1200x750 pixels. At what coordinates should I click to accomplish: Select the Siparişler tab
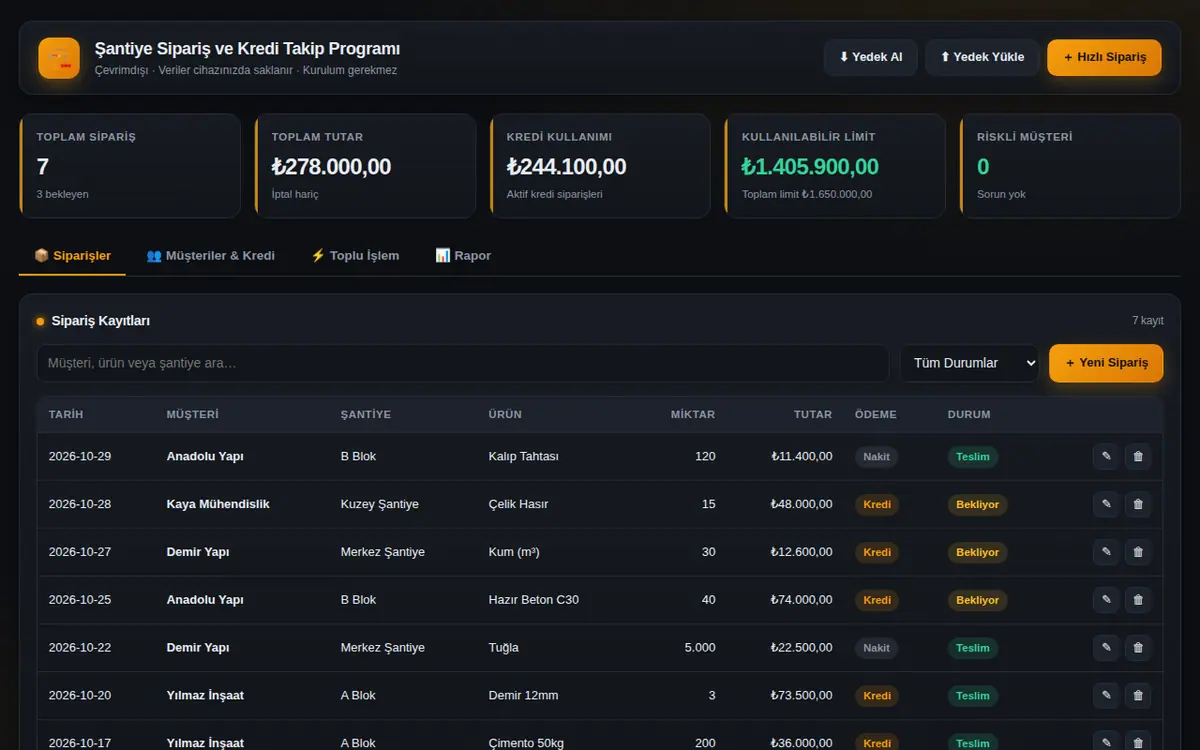72,255
